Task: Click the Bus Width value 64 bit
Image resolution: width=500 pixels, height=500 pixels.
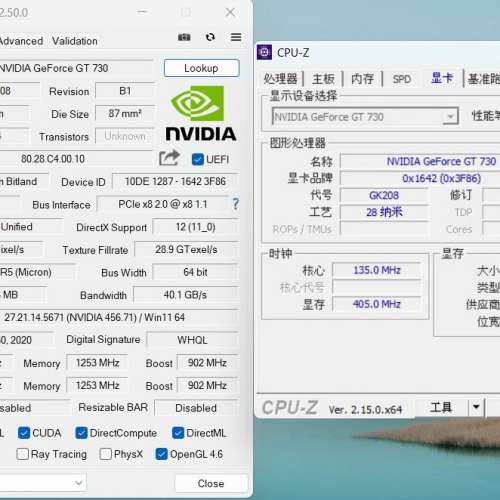Action: click(x=196, y=272)
